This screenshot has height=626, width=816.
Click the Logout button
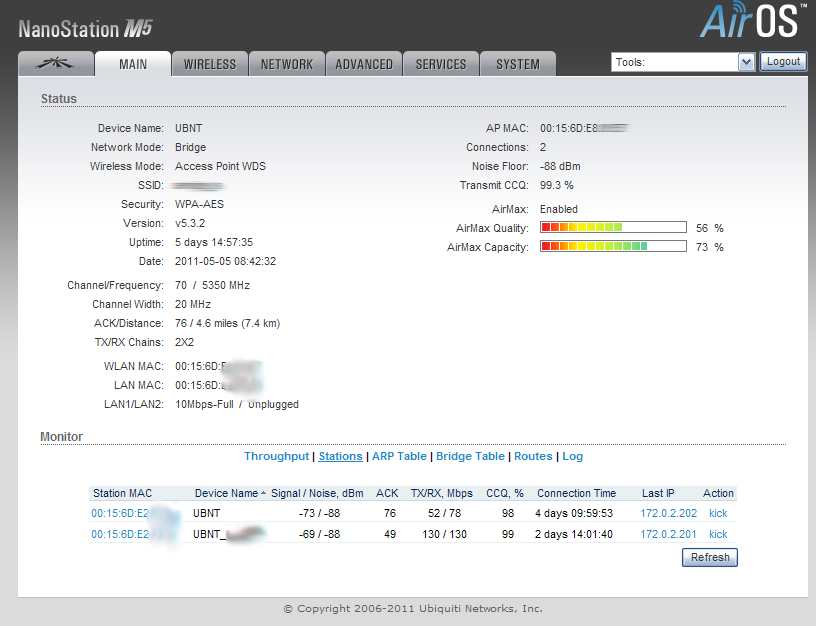[783, 62]
